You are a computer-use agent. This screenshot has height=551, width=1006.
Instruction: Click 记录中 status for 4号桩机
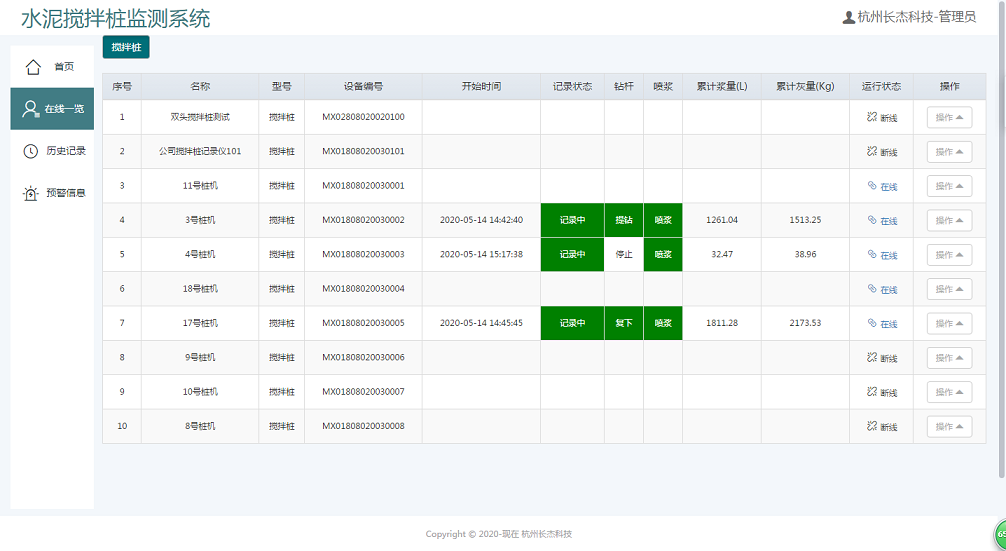pyautogui.click(x=572, y=254)
